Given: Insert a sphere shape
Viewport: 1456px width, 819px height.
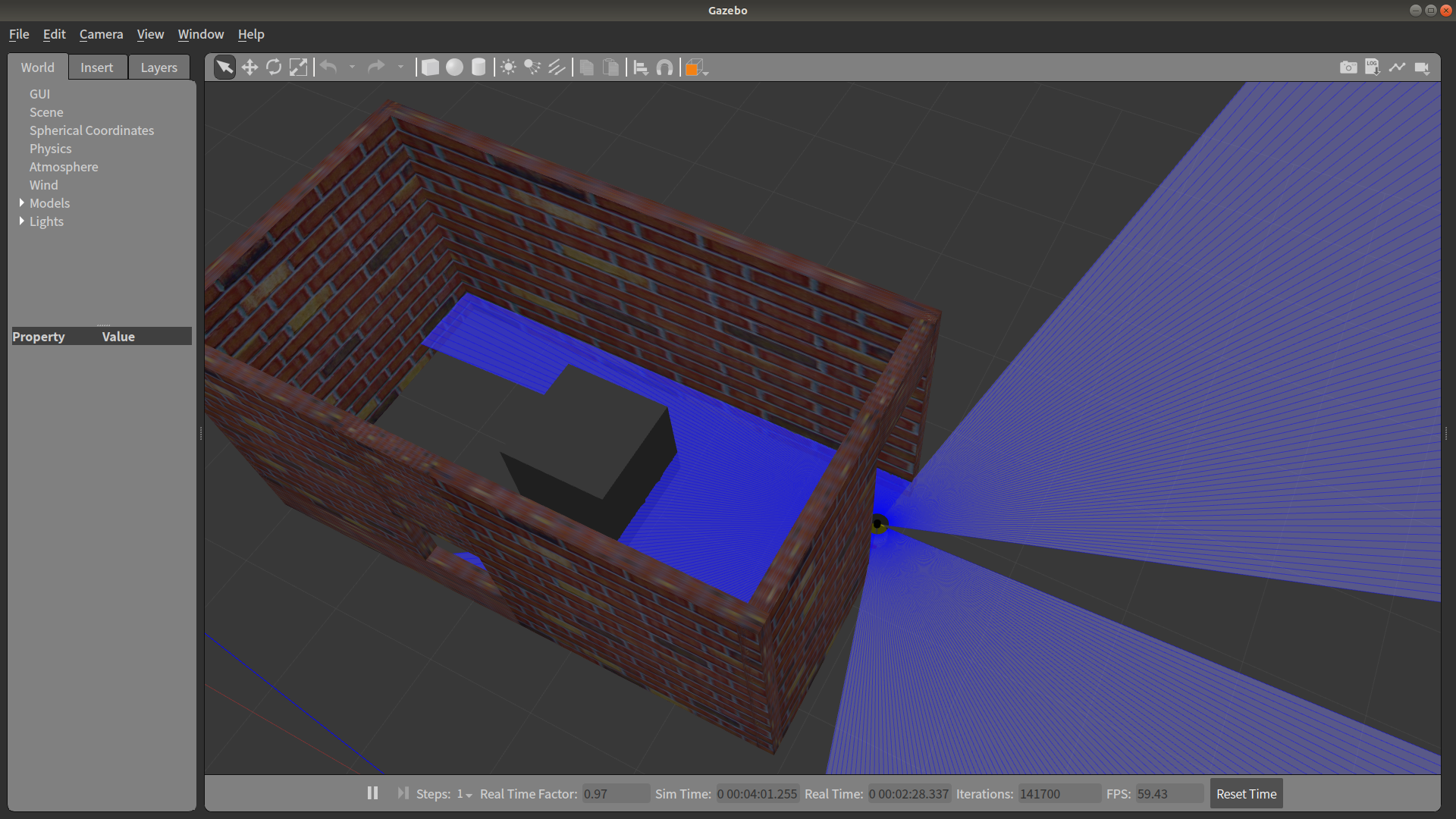Looking at the screenshot, I should click(454, 67).
